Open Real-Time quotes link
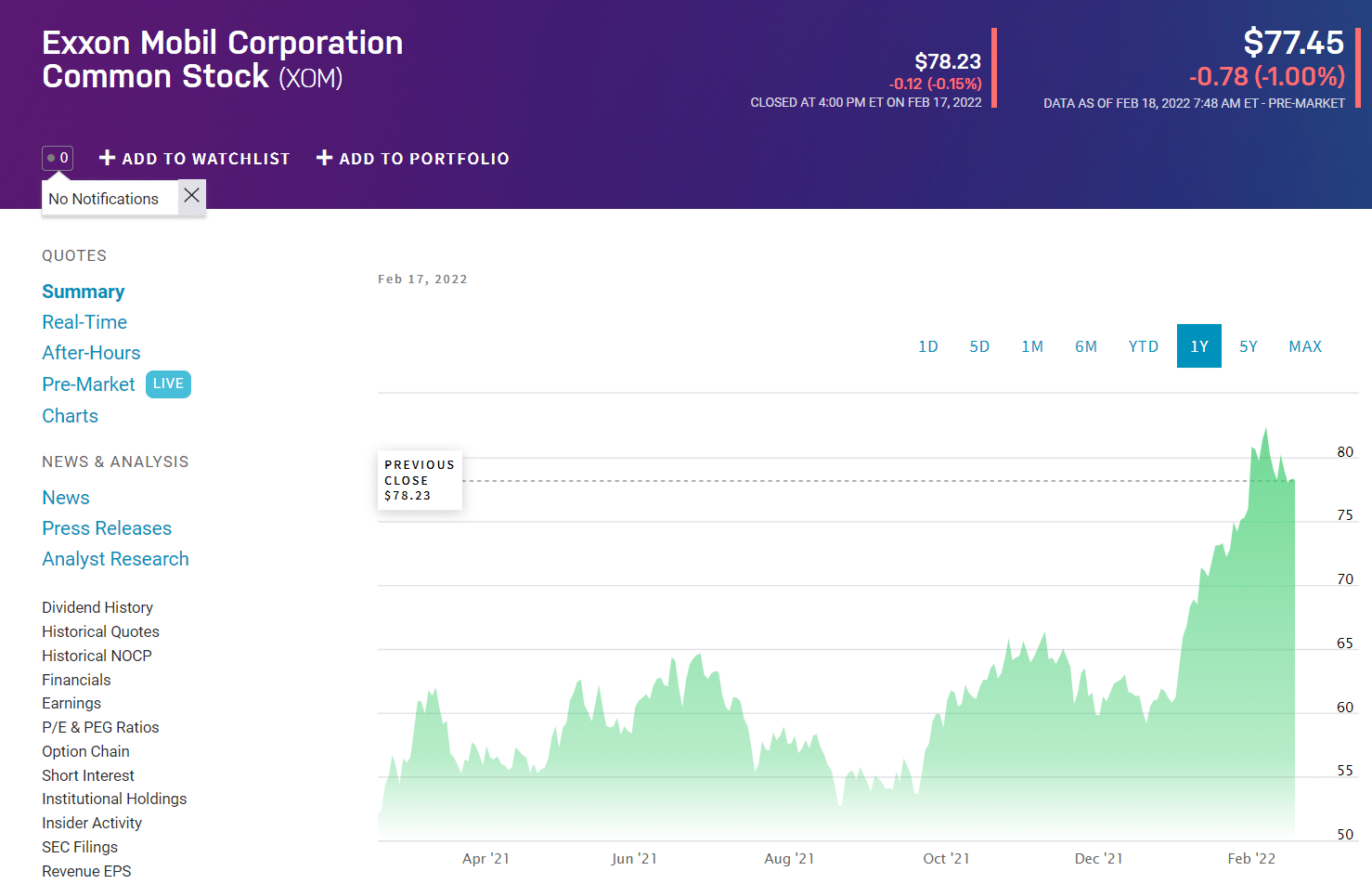The height and width of the screenshot is (884, 1372). pos(84,322)
